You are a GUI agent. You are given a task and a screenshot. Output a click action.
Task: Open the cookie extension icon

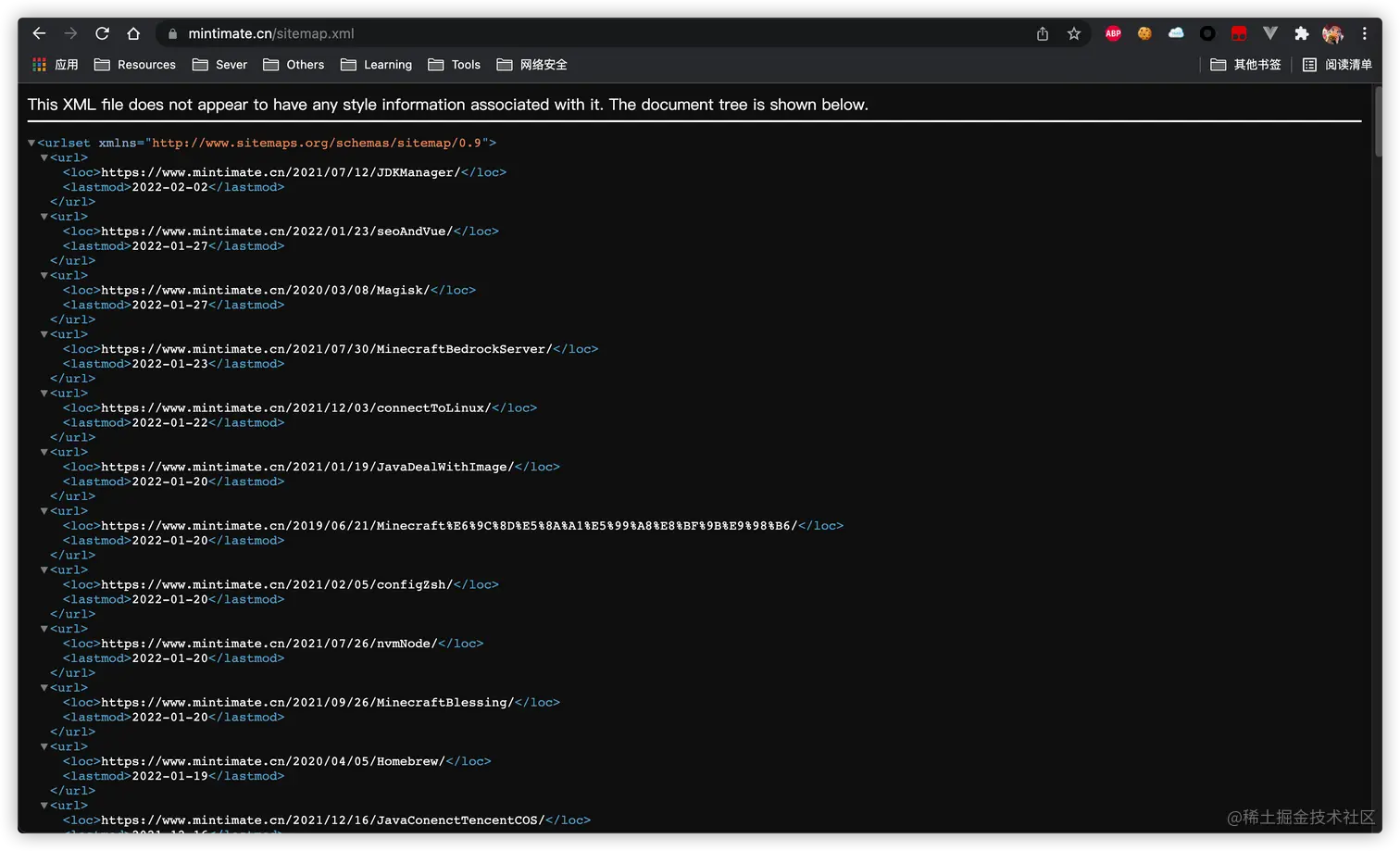[x=1144, y=33]
